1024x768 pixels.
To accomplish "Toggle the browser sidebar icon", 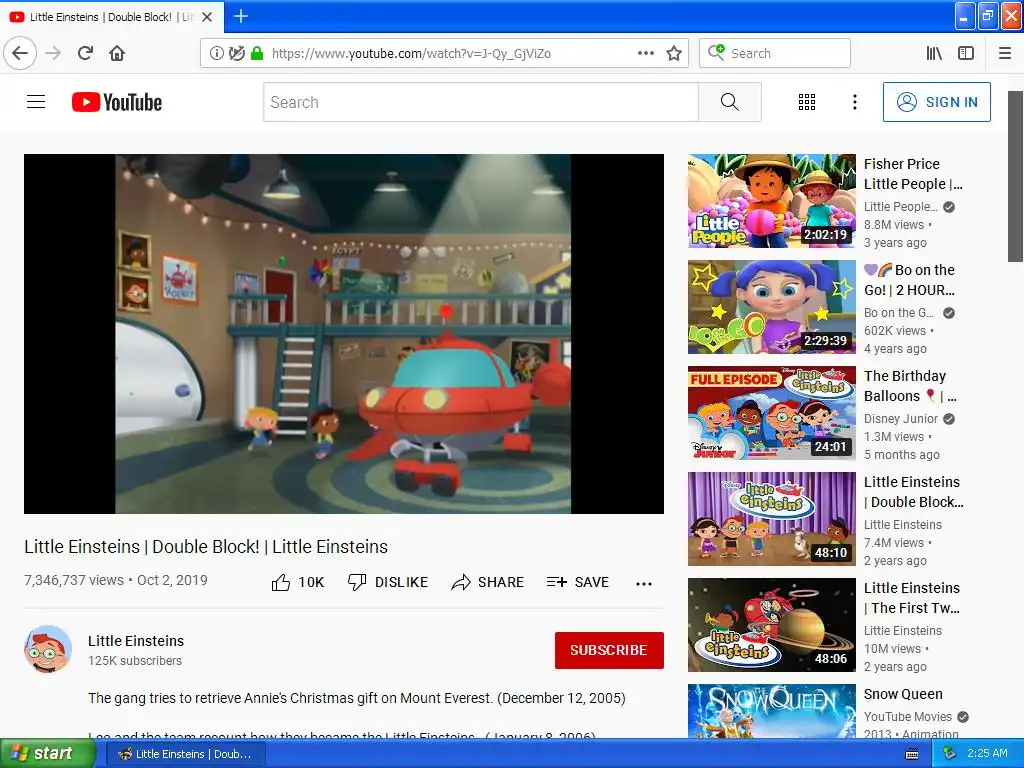I will (x=966, y=53).
